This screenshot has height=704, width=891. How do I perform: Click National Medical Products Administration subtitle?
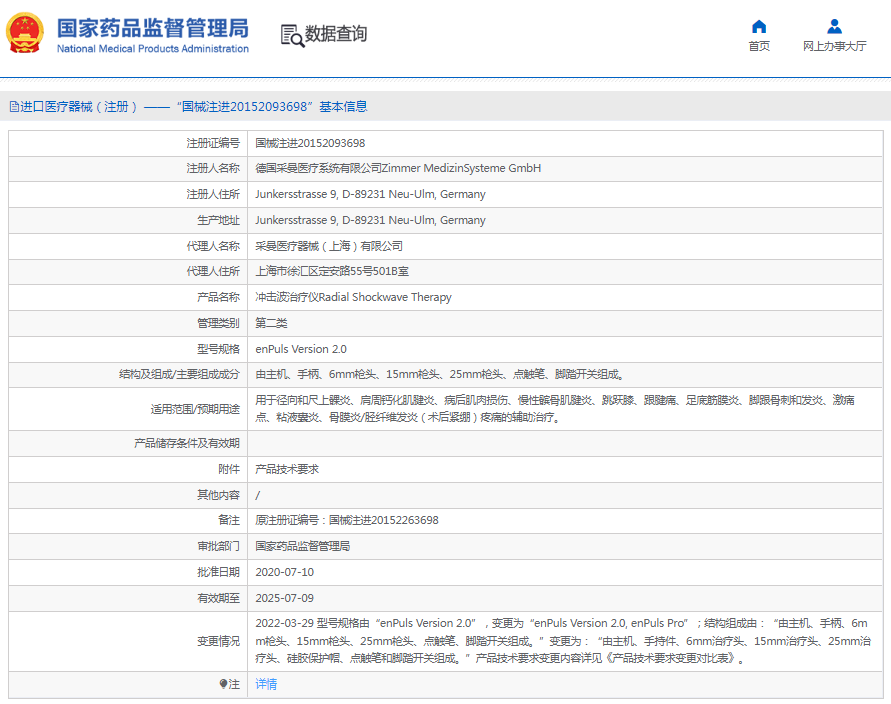click(153, 49)
